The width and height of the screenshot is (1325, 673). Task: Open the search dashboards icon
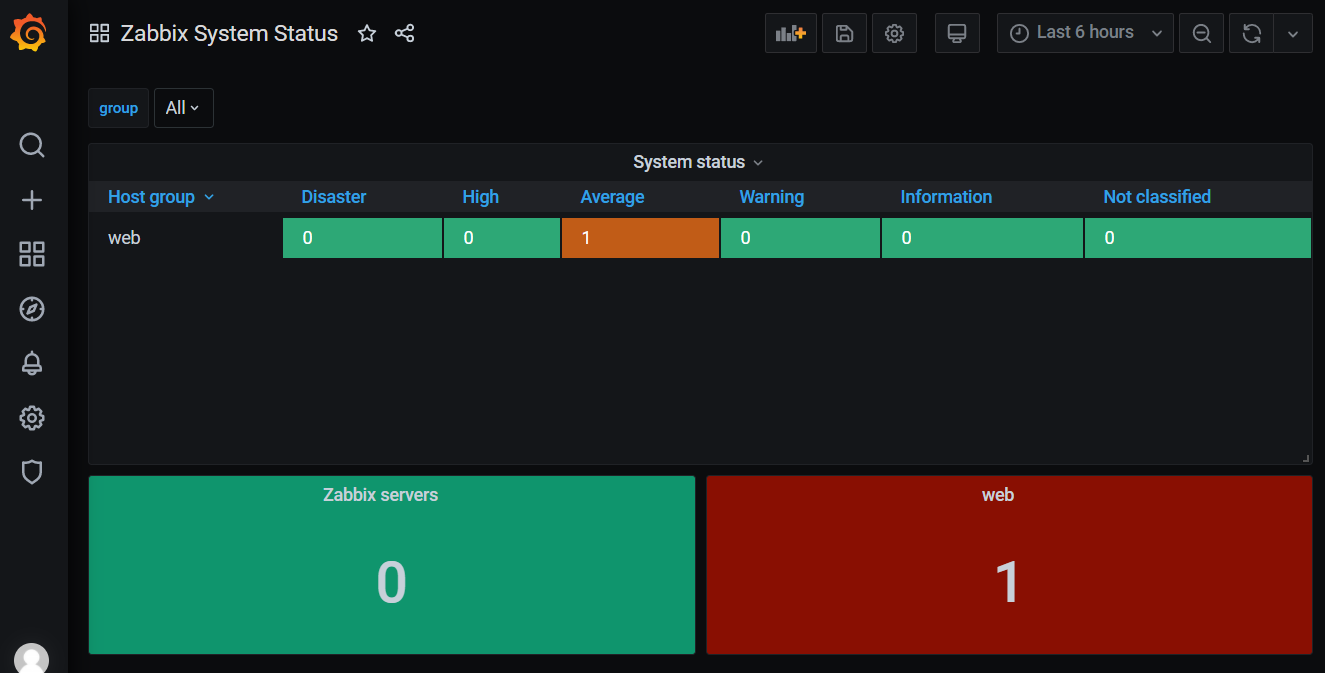[32, 146]
